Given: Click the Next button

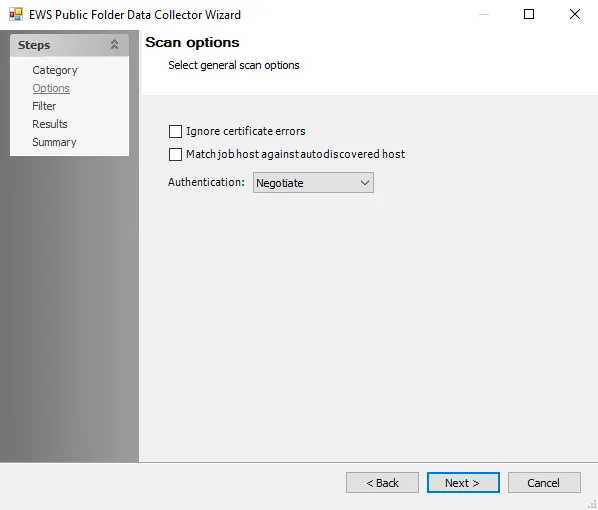Looking at the screenshot, I should tap(463, 483).
